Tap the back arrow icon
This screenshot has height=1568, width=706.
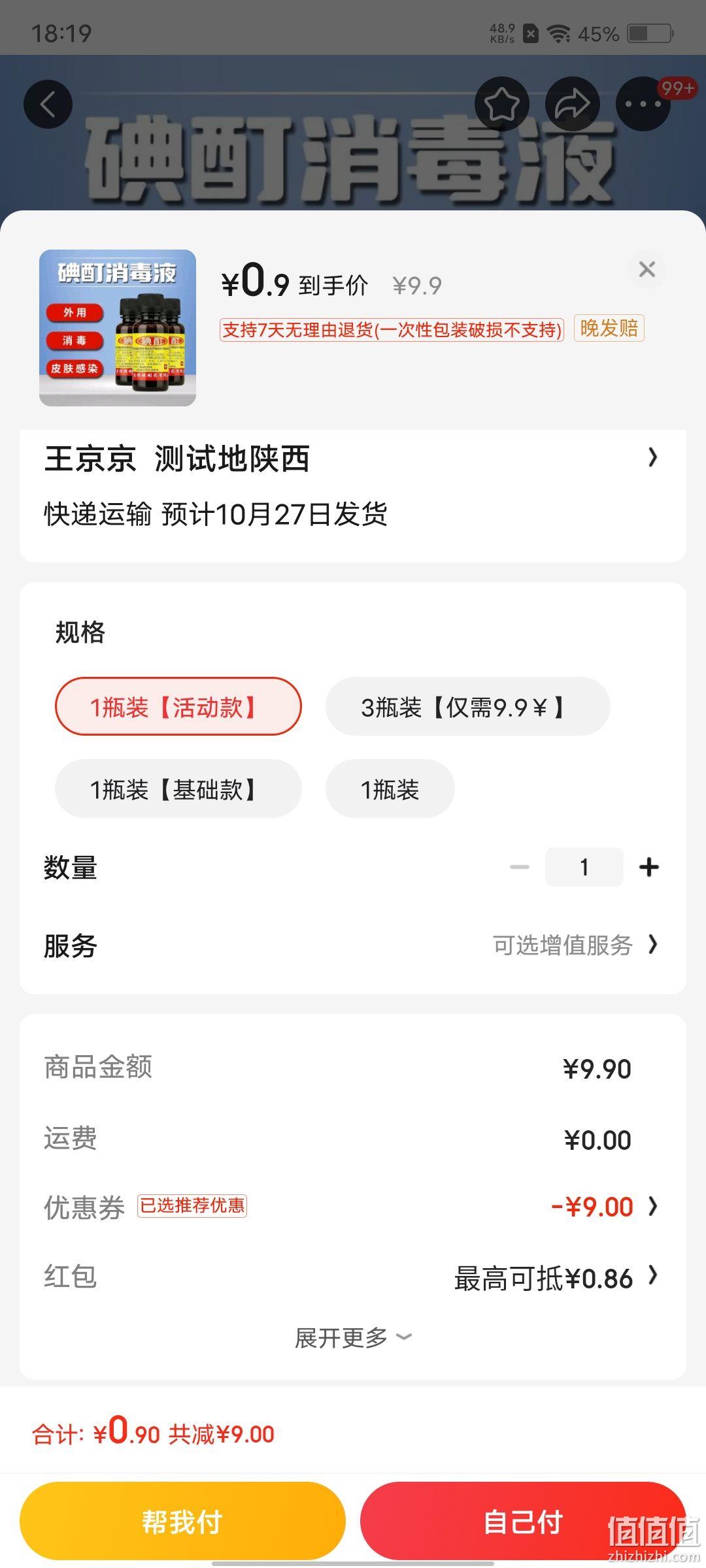48,104
